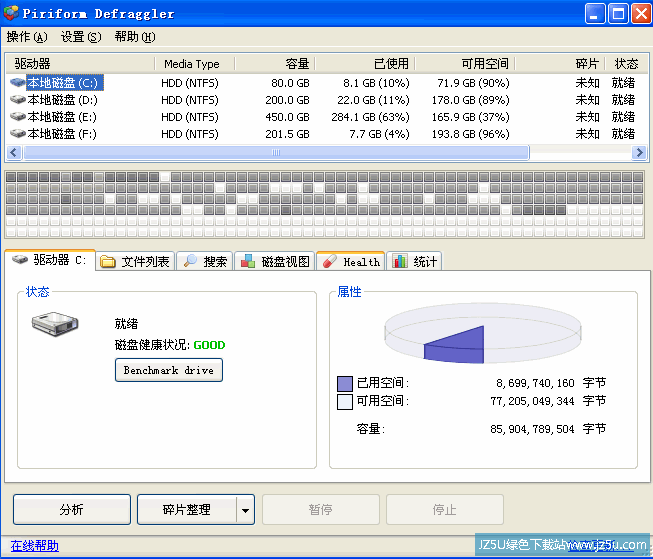Click the folder icon on 文件列表 tab

click(x=108, y=262)
